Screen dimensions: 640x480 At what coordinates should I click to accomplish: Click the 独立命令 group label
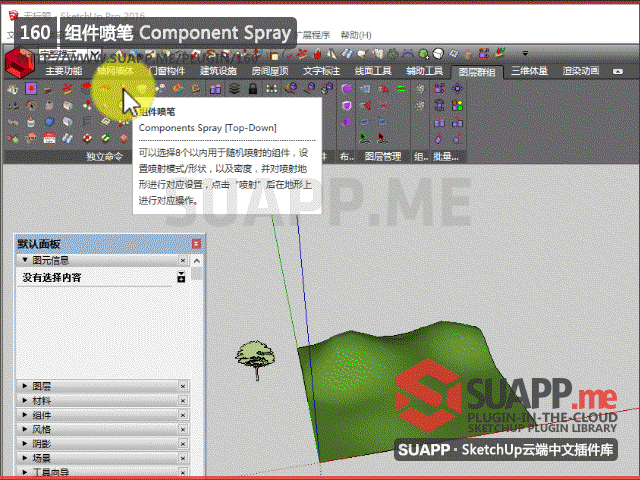coord(104,156)
